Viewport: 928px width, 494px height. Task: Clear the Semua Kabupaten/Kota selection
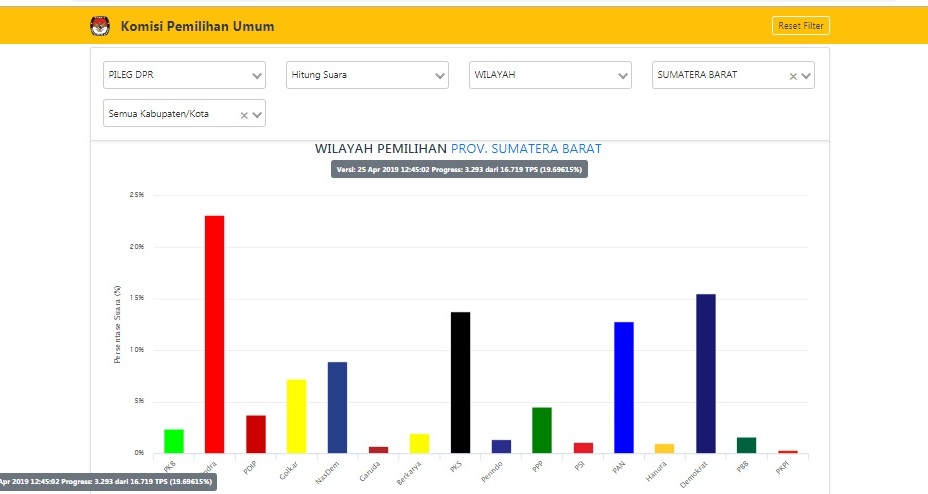point(244,115)
